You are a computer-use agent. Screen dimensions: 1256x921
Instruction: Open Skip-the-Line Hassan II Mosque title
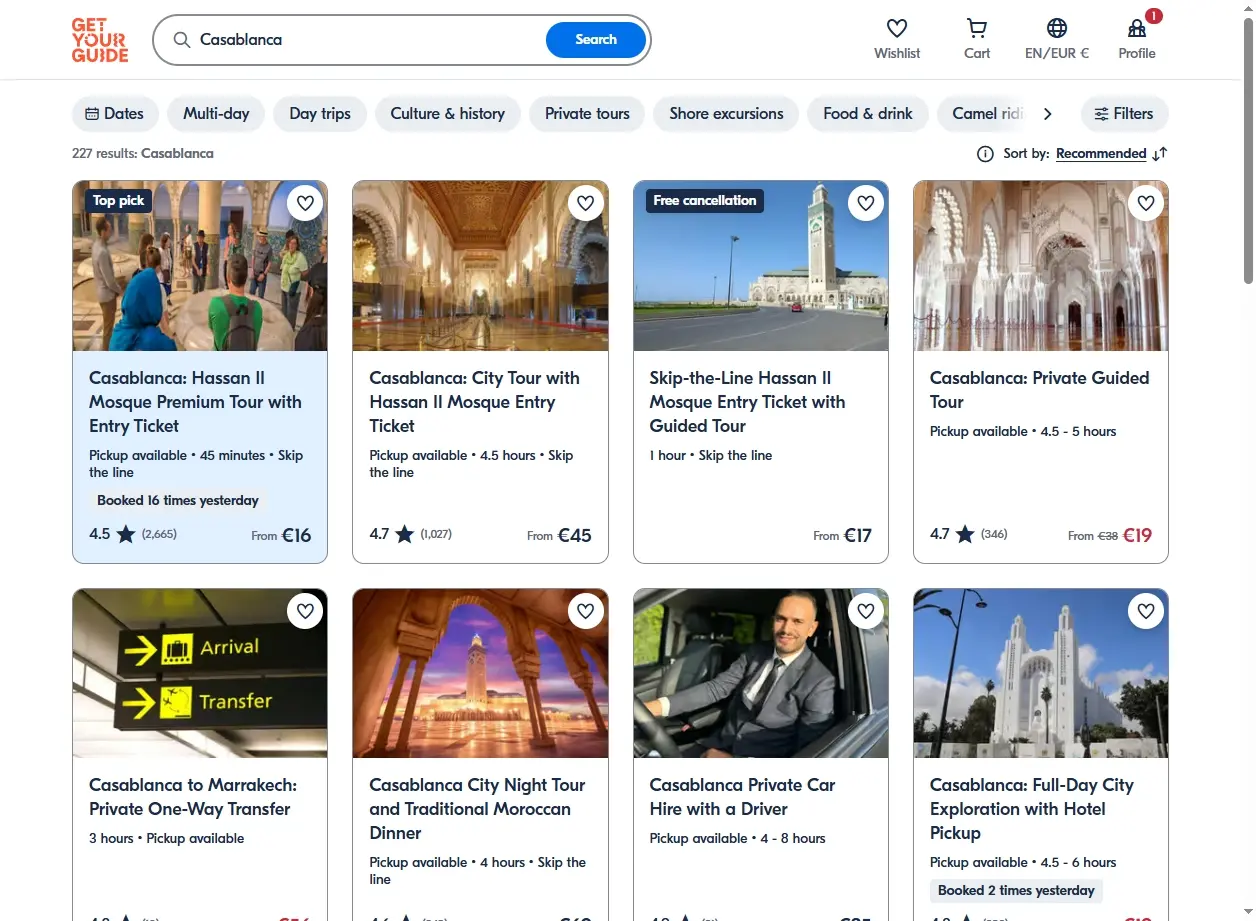click(747, 402)
